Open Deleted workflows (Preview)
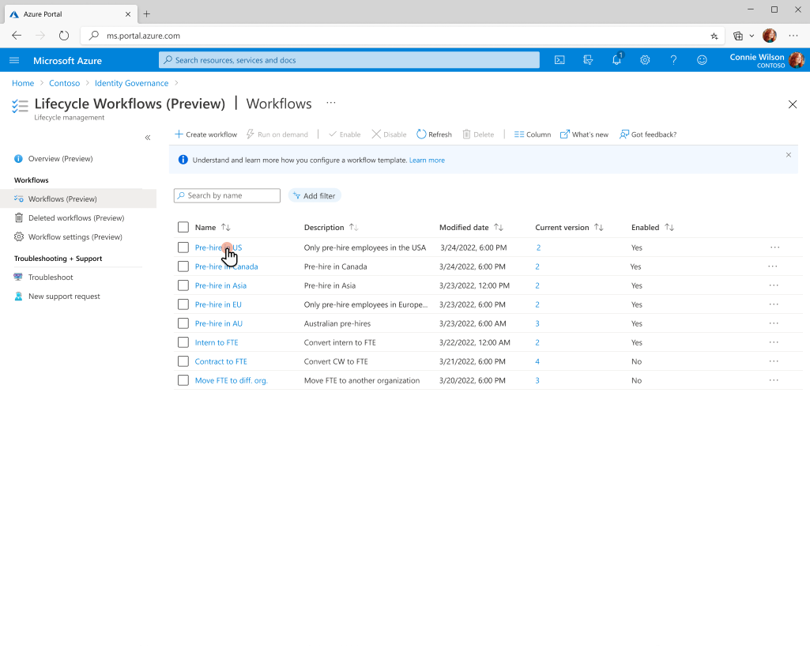Image resolution: width=810 pixels, height=646 pixels. point(78,218)
